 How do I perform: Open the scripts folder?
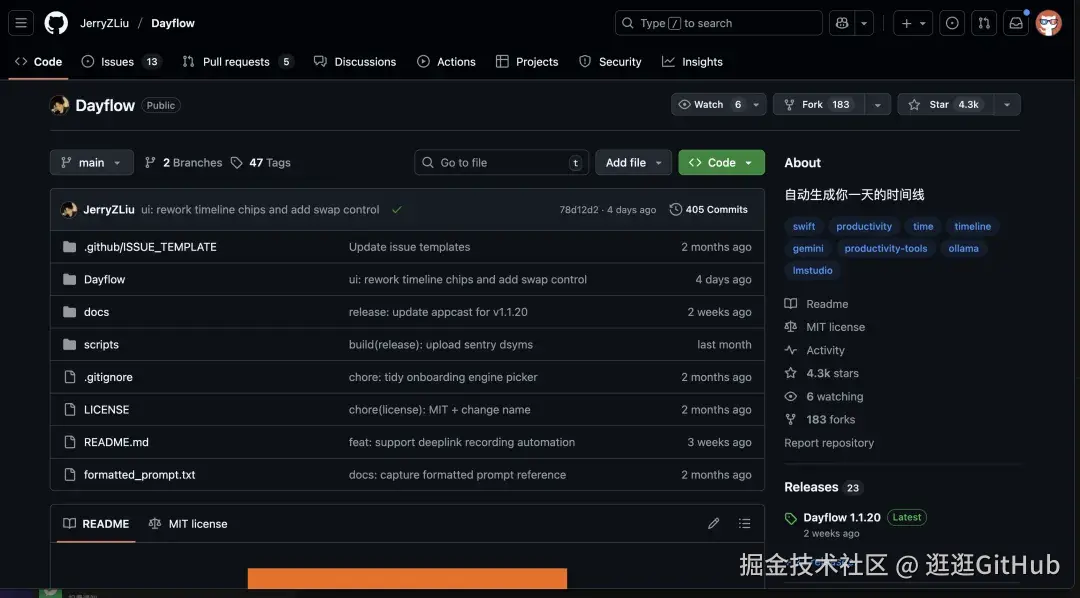[101, 344]
